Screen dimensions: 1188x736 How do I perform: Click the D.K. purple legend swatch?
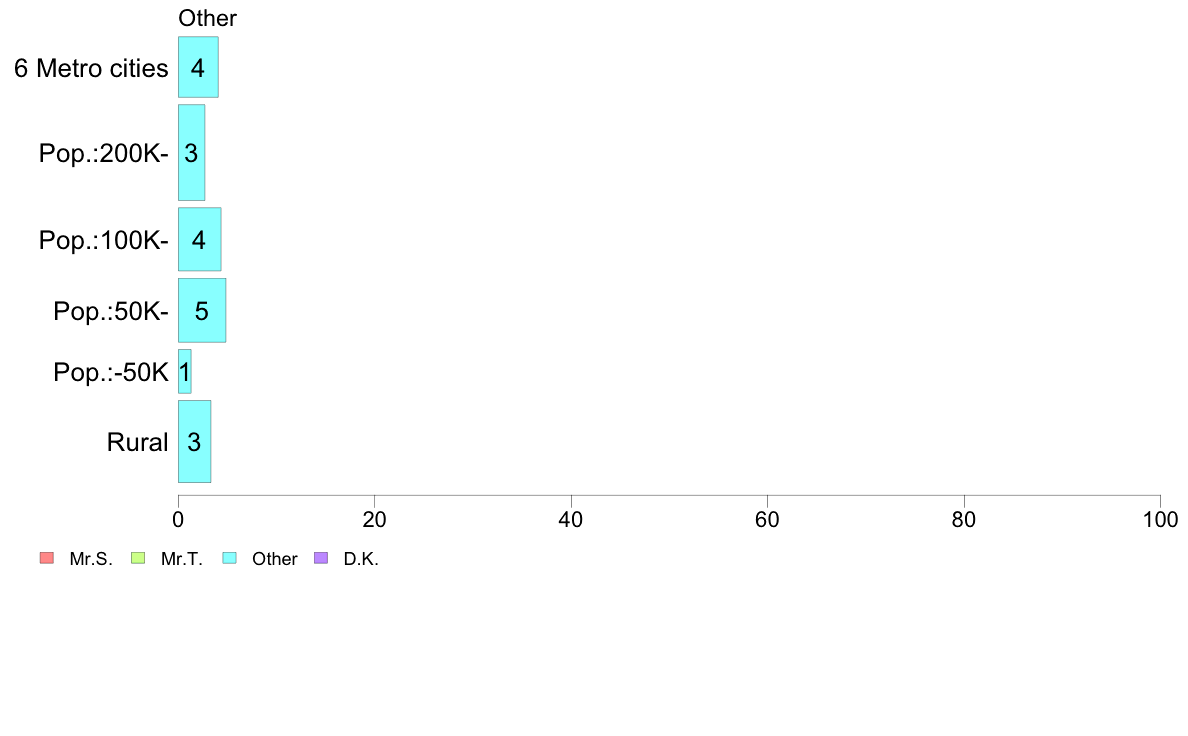coord(321,559)
